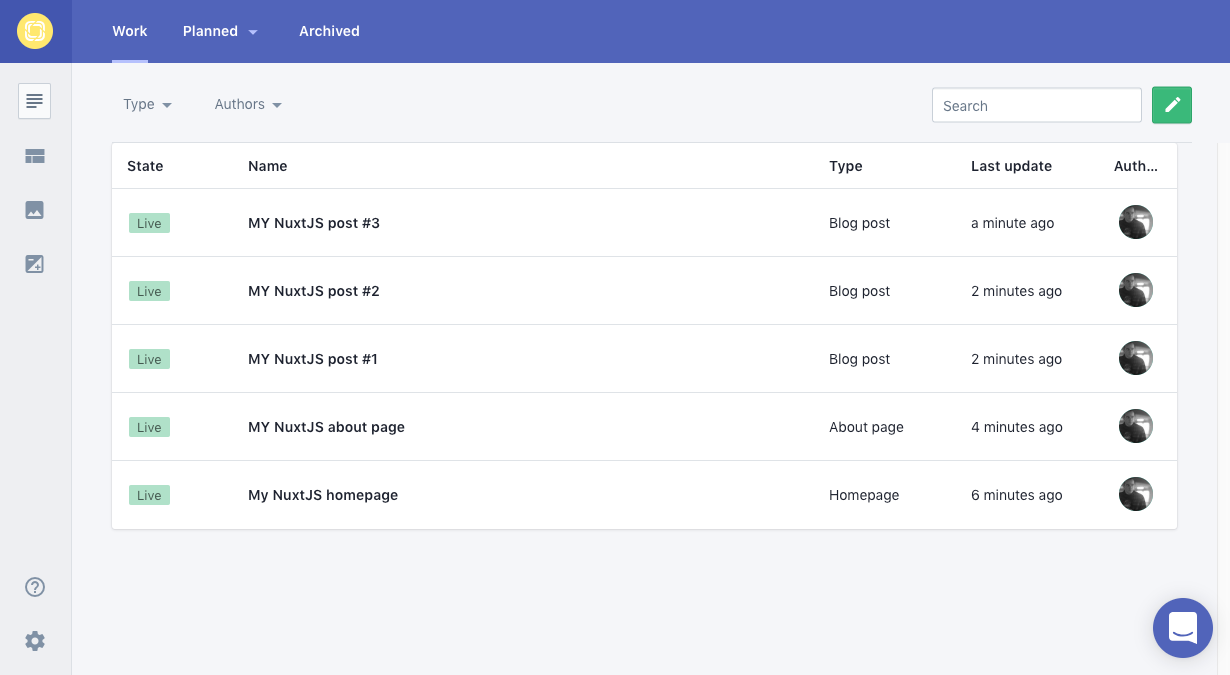
Task: Click the Type column header
Action: (846, 166)
